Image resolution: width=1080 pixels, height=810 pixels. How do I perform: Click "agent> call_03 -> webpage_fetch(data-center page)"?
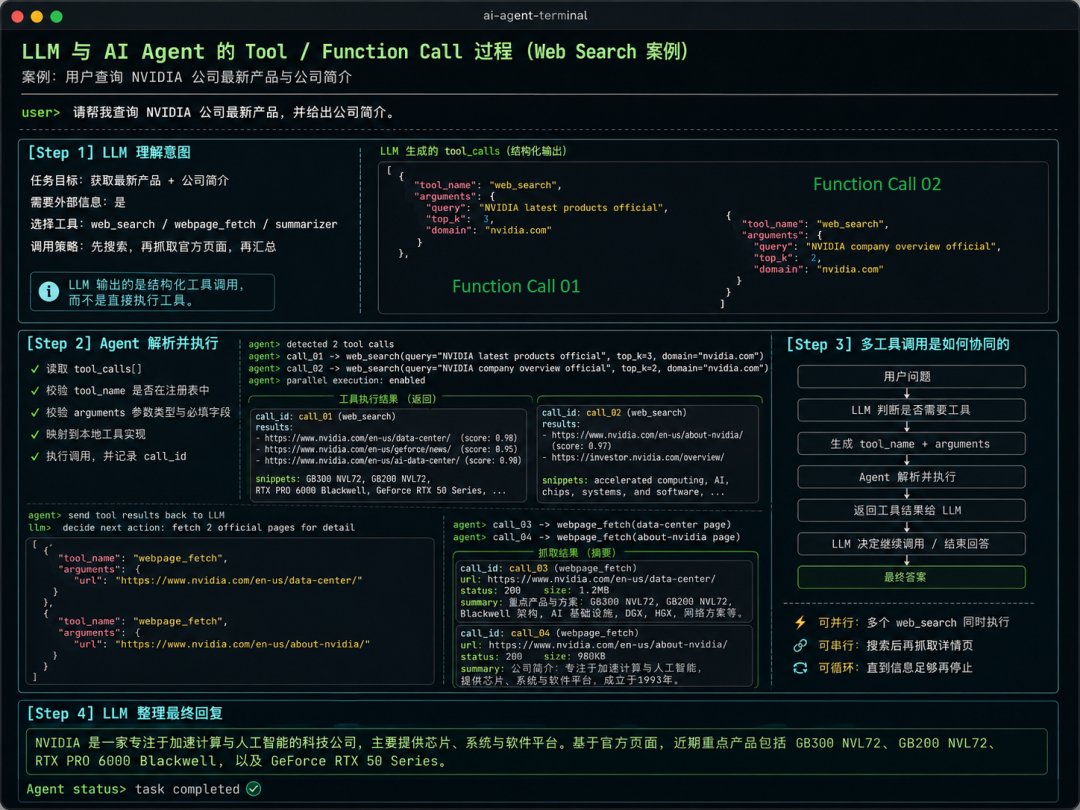592,524
